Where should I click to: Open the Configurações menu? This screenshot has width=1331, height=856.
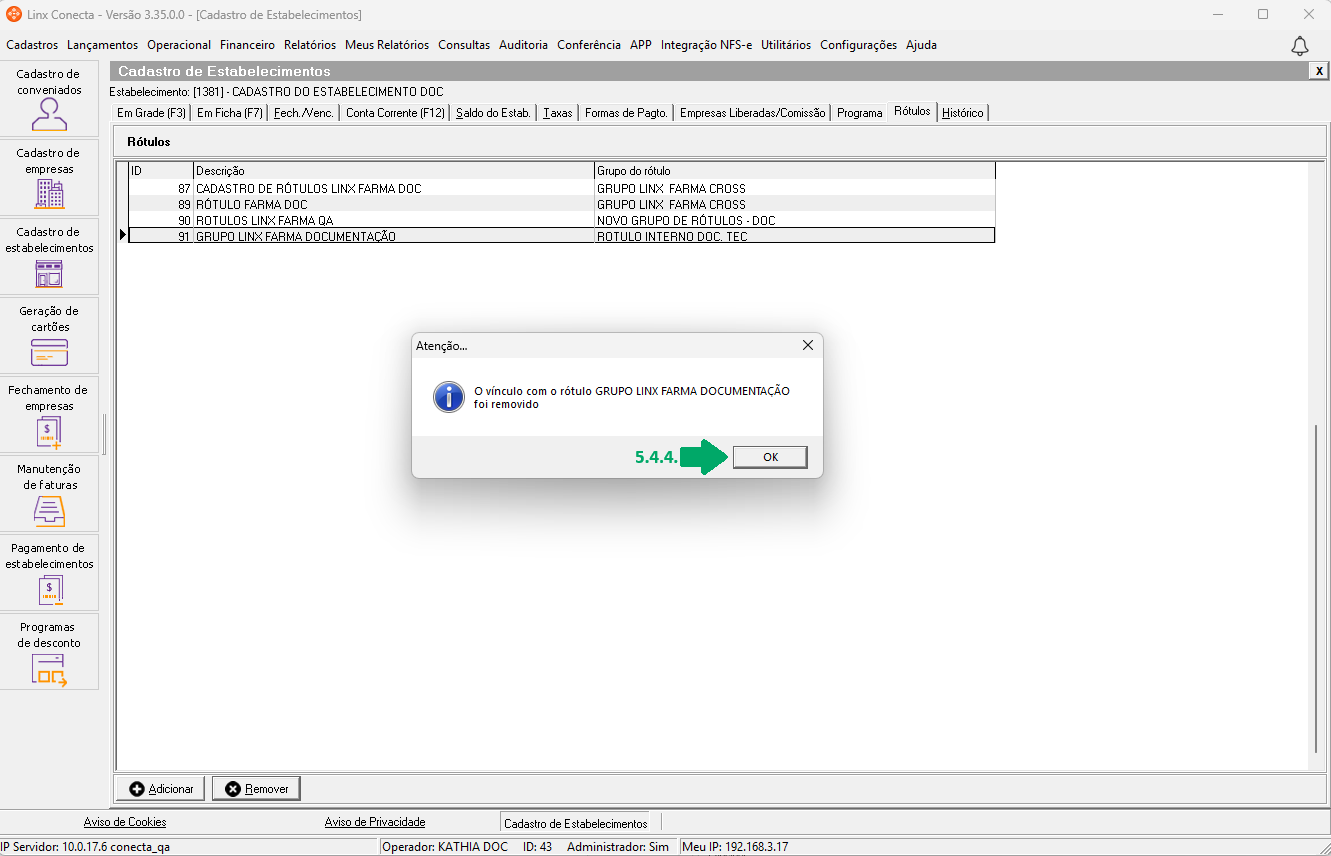coord(858,45)
